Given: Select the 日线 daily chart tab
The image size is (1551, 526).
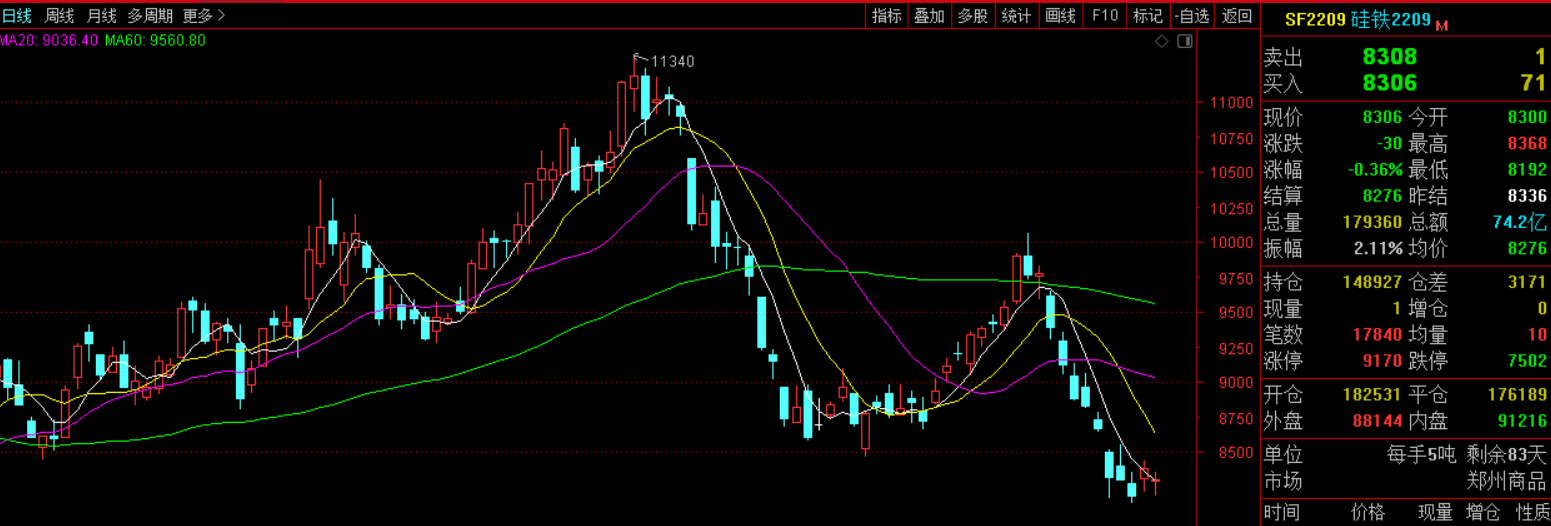Looking at the screenshot, I should pos(17,16).
